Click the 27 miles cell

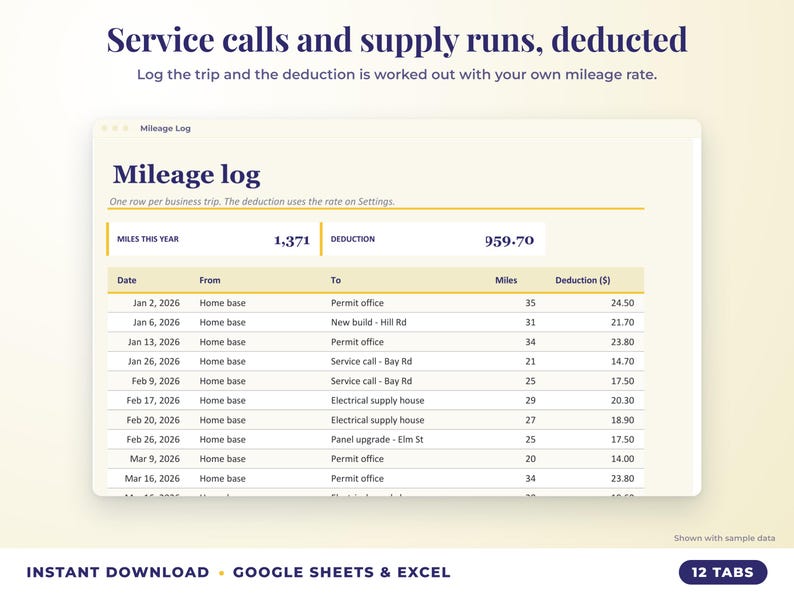pos(530,420)
